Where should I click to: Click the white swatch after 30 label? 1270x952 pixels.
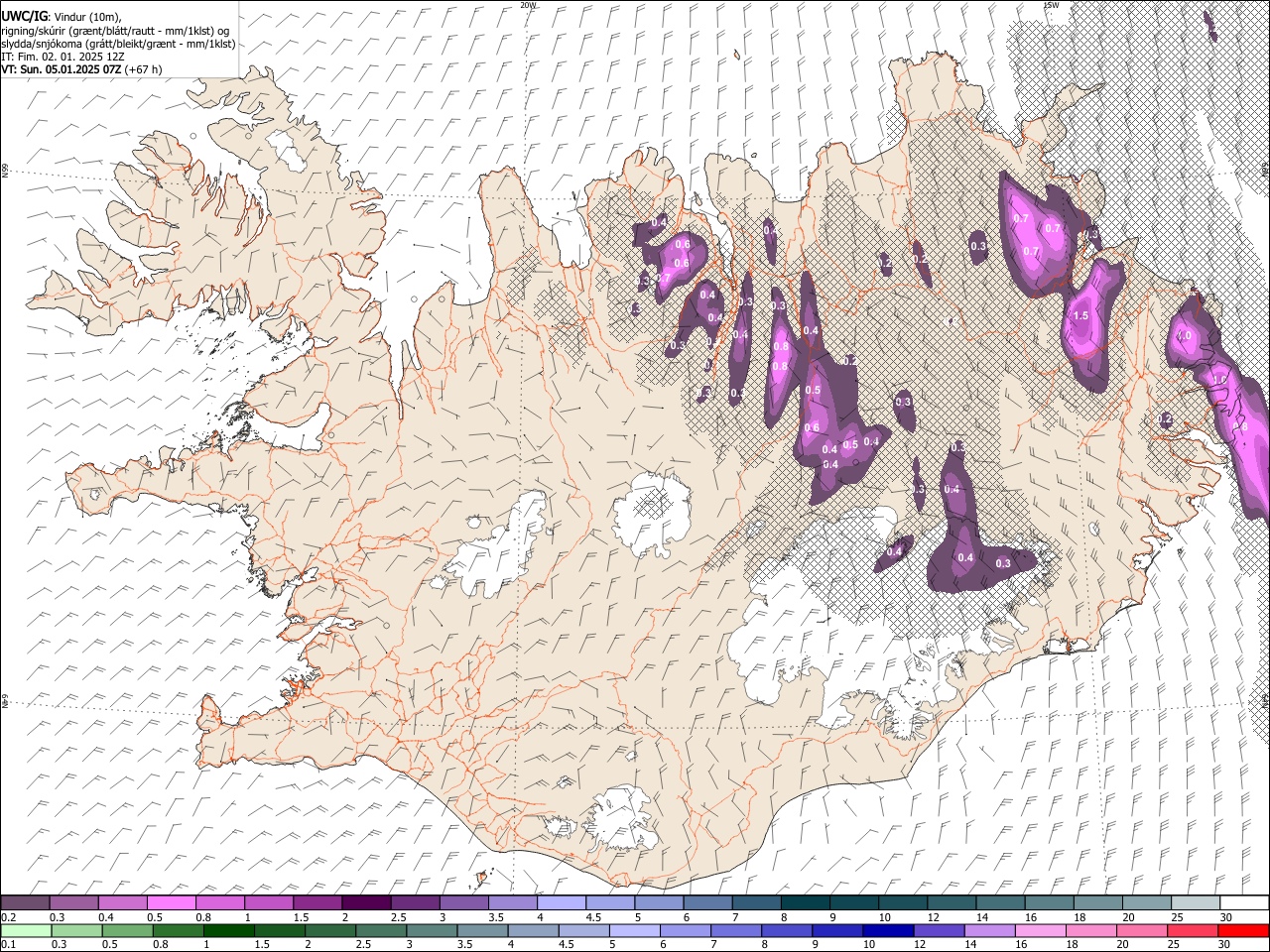(1243, 903)
